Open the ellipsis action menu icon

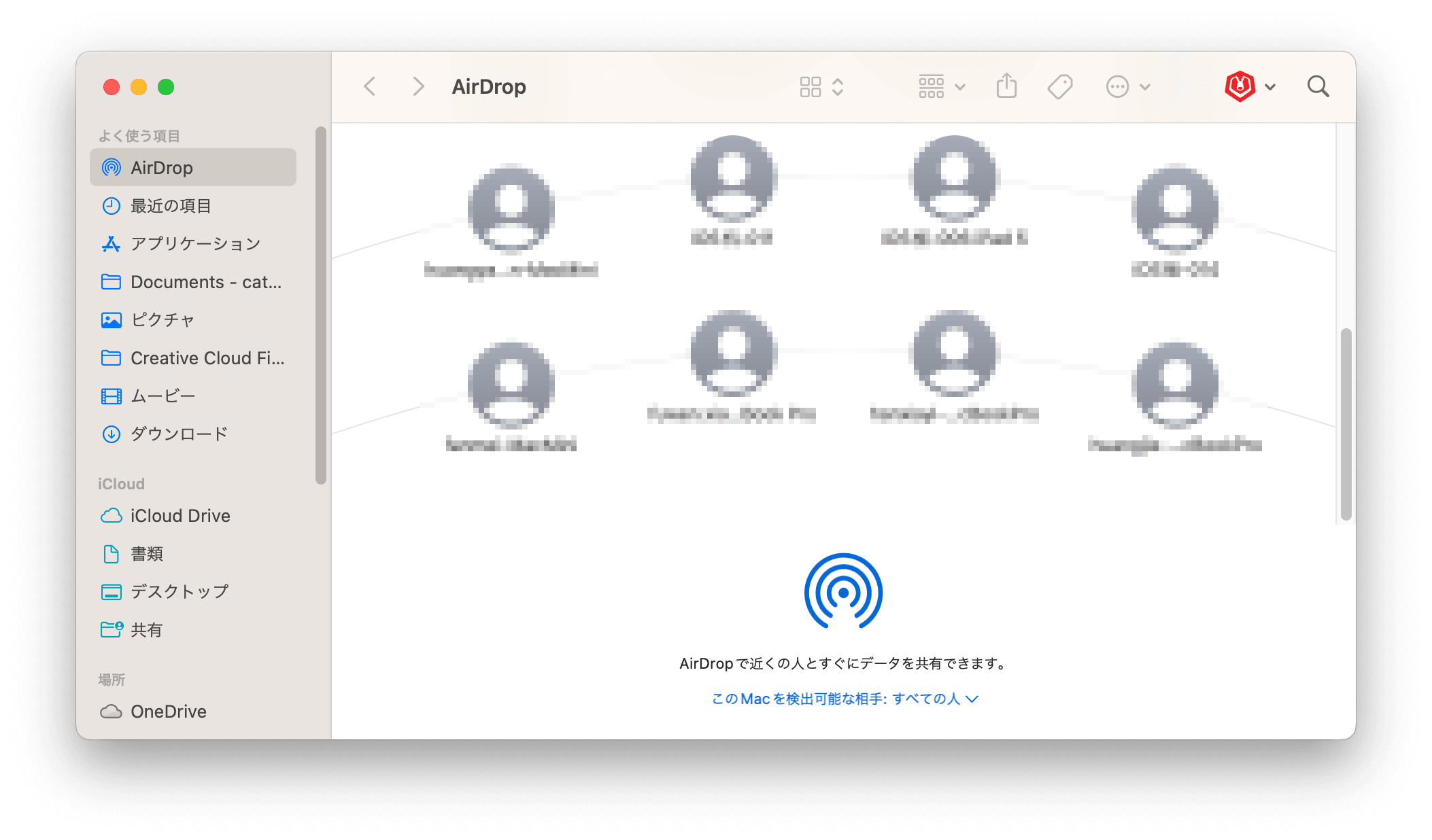coord(1118,87)
